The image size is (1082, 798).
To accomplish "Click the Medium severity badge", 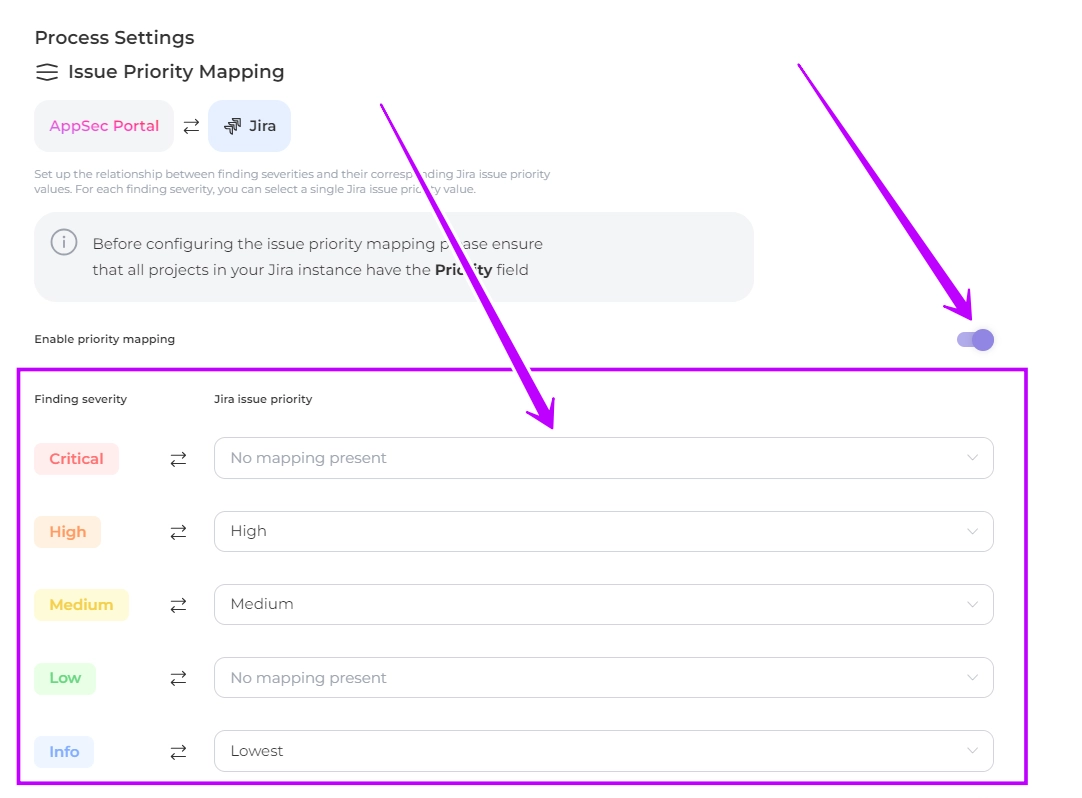I will coord(81,605).
